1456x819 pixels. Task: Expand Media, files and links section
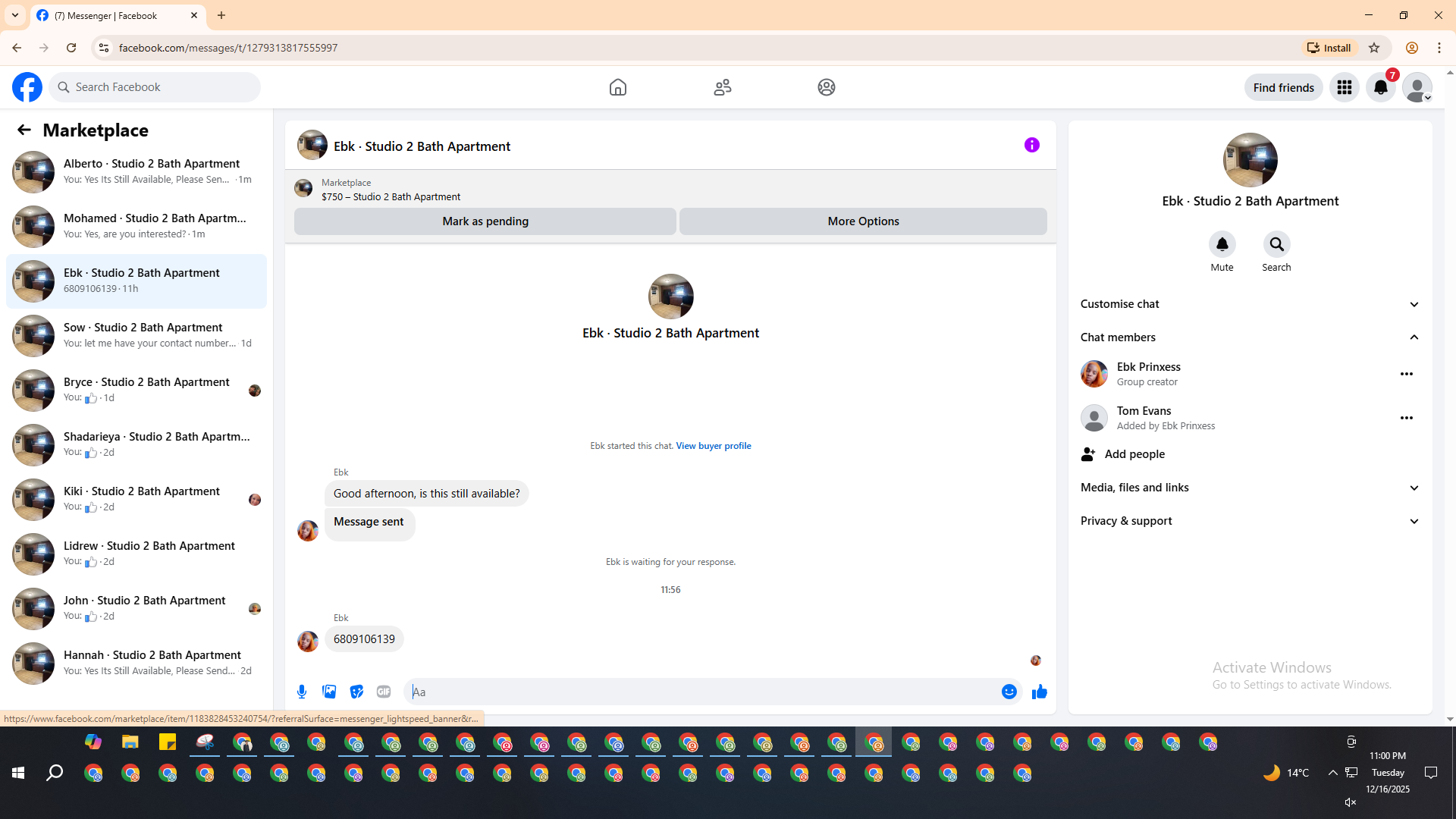(x=1250, y=488)
